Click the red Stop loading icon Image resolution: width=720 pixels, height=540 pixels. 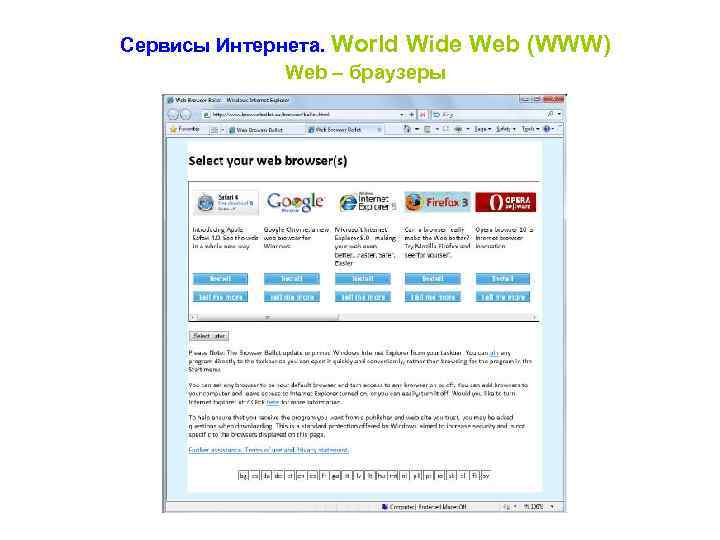[423, 114]
